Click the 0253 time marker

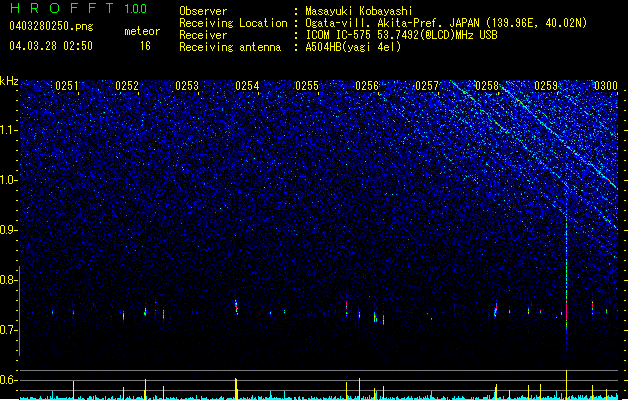click(187, 86)
